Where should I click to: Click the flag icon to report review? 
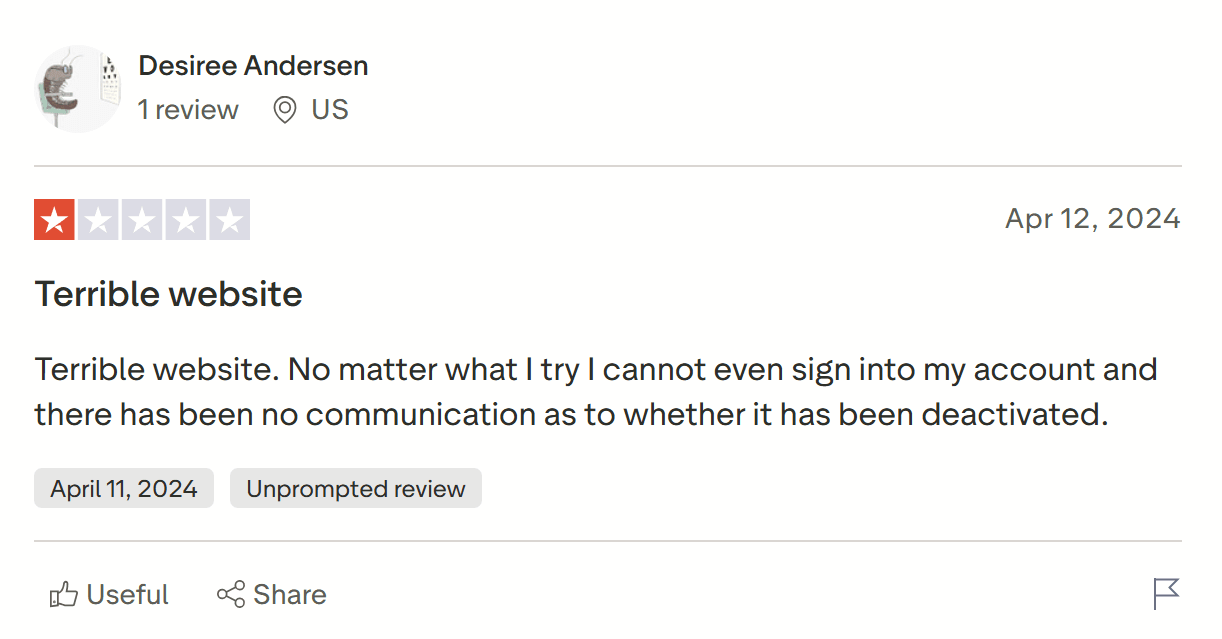coord(1166,594)
